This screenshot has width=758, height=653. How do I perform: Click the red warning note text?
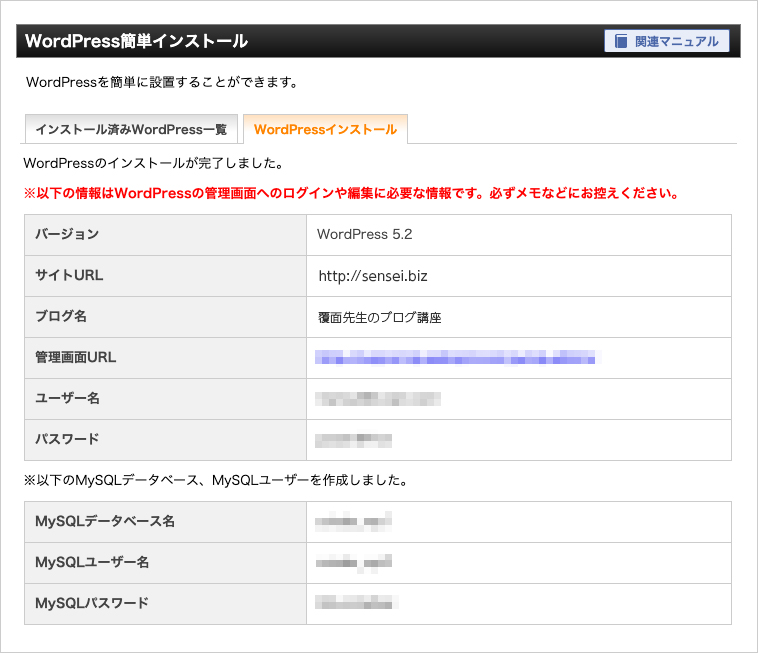coord(351,193)
